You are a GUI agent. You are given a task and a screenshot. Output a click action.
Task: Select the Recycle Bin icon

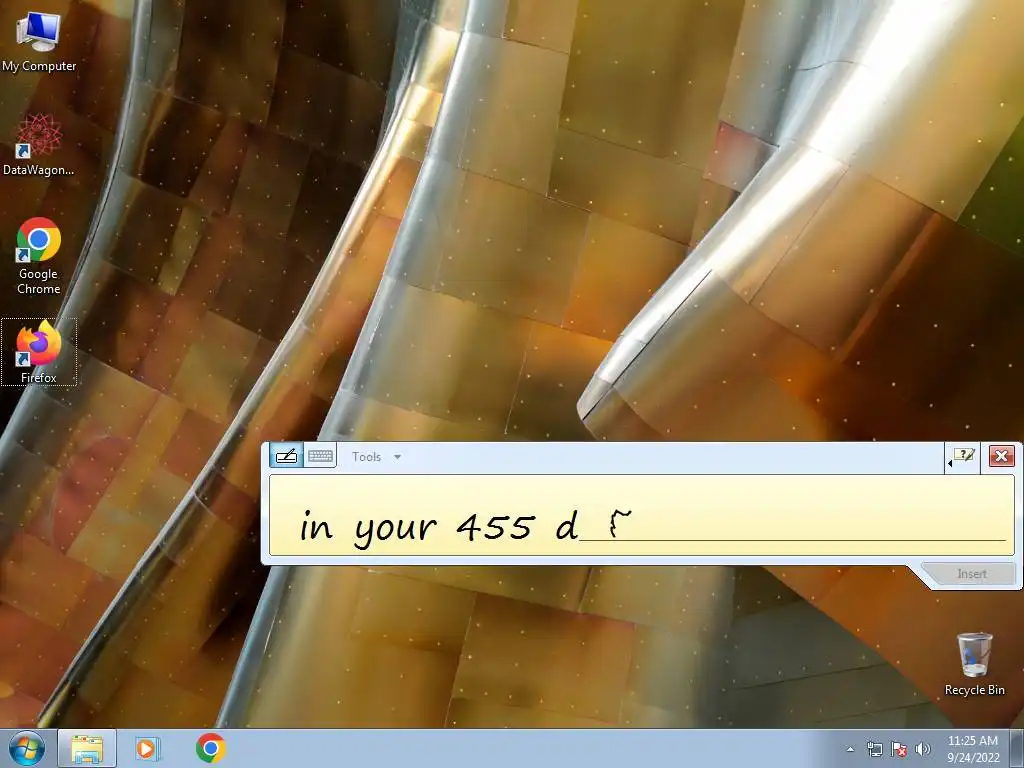pyautogui.click(x=974, y=664)
